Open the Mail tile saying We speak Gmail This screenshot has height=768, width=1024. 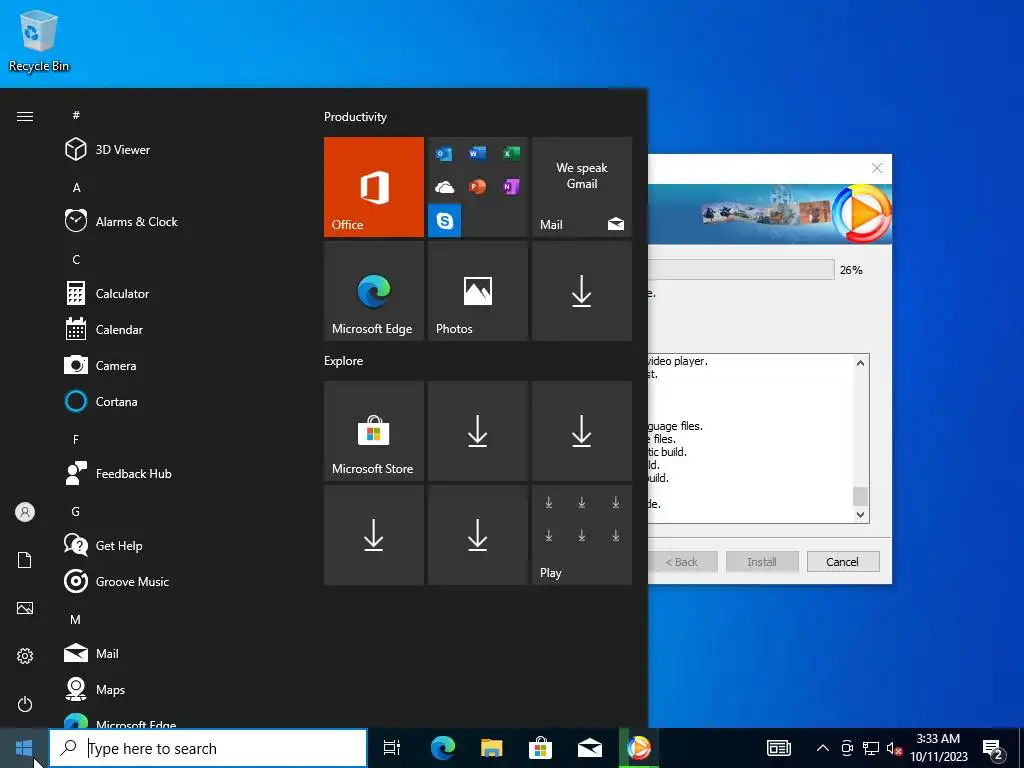tap(582, 187)
